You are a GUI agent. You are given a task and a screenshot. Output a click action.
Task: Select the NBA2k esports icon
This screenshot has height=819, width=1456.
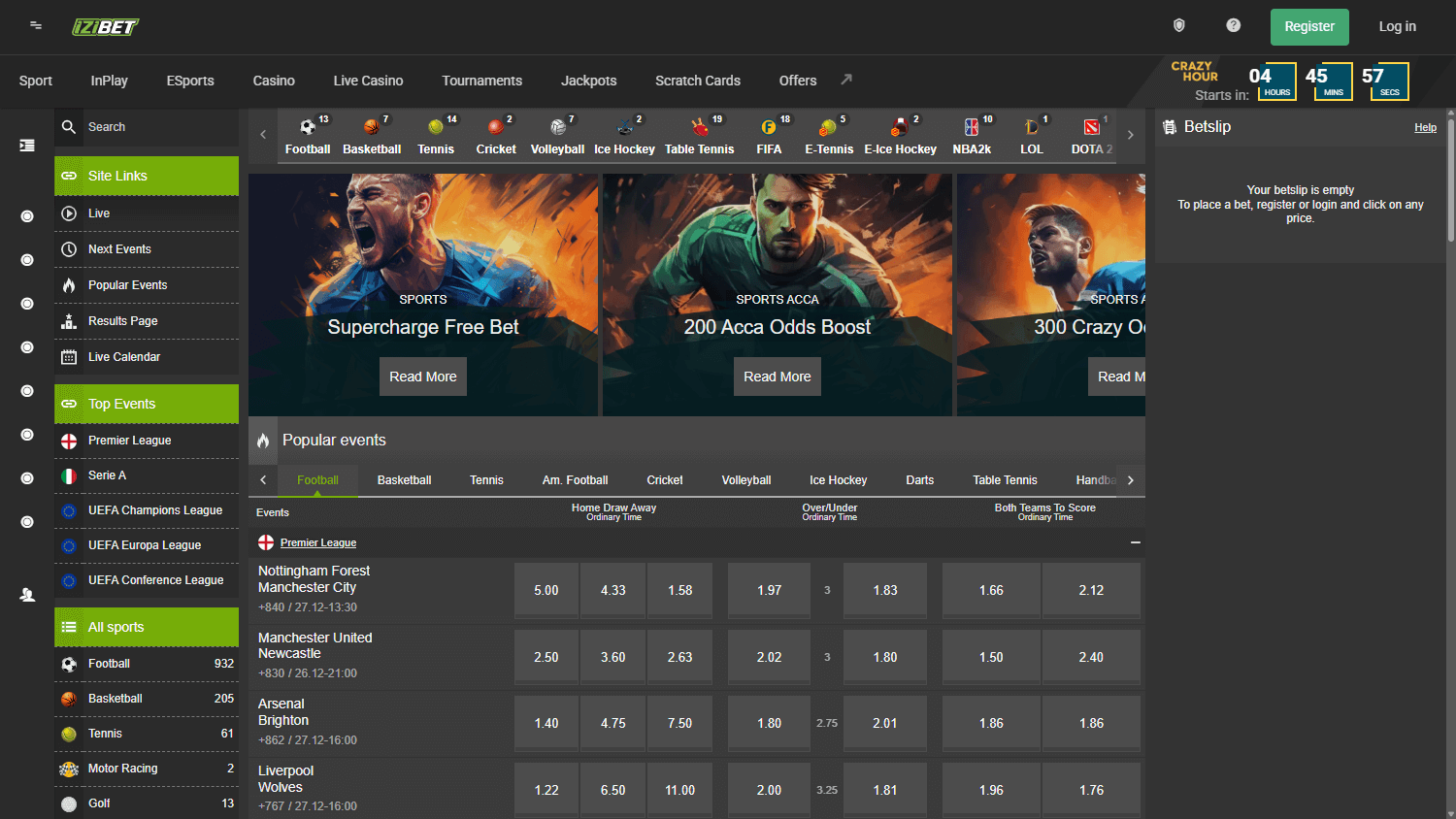(x=973, y=134)
